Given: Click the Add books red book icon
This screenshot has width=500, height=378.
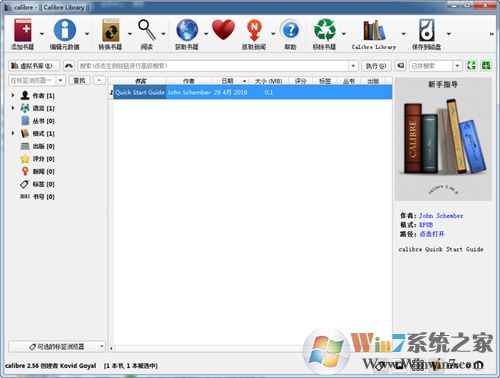Looking at the screenshot, I should pyautogui.click(x=23, y=30).
